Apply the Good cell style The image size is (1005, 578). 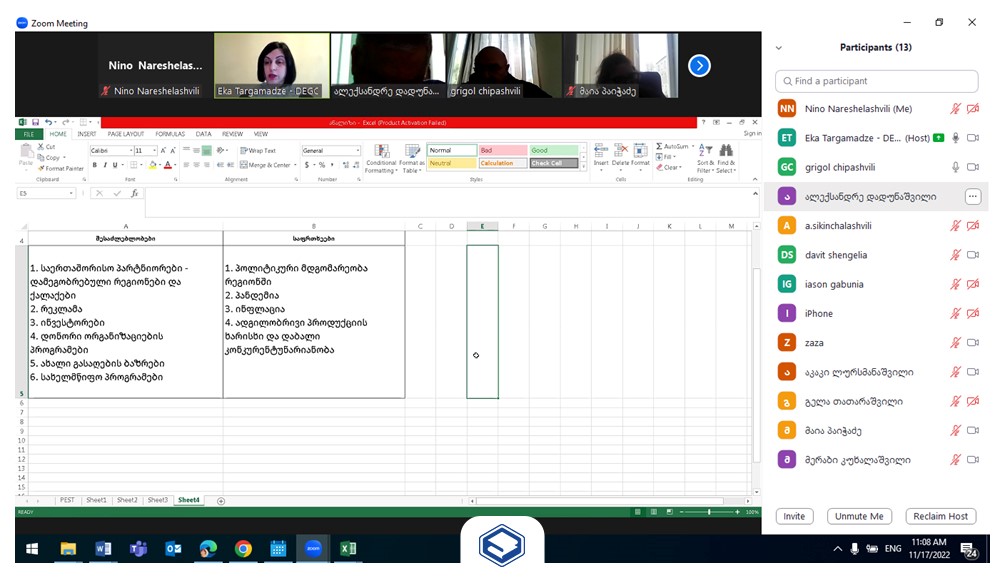click(x=554, y=151)
